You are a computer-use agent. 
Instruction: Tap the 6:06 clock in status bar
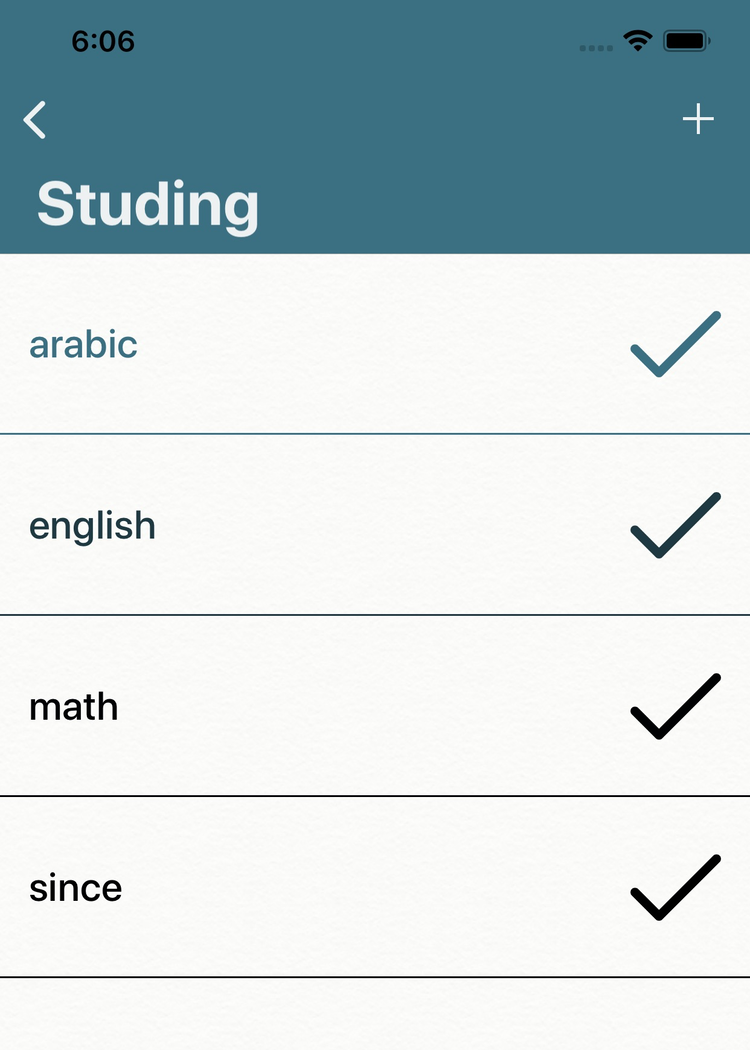[103, 41]
